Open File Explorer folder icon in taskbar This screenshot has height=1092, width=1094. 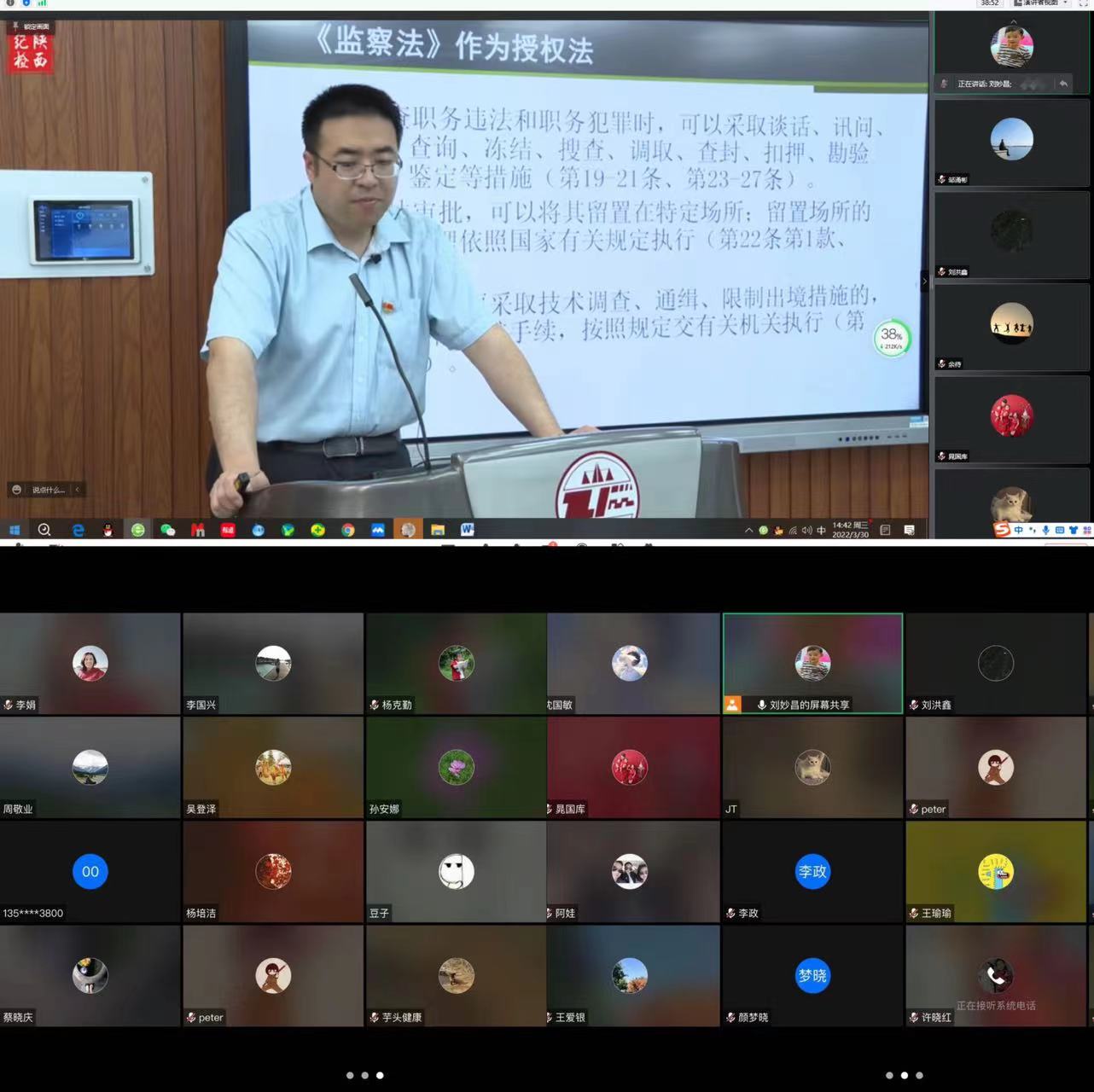coord(438,530)
